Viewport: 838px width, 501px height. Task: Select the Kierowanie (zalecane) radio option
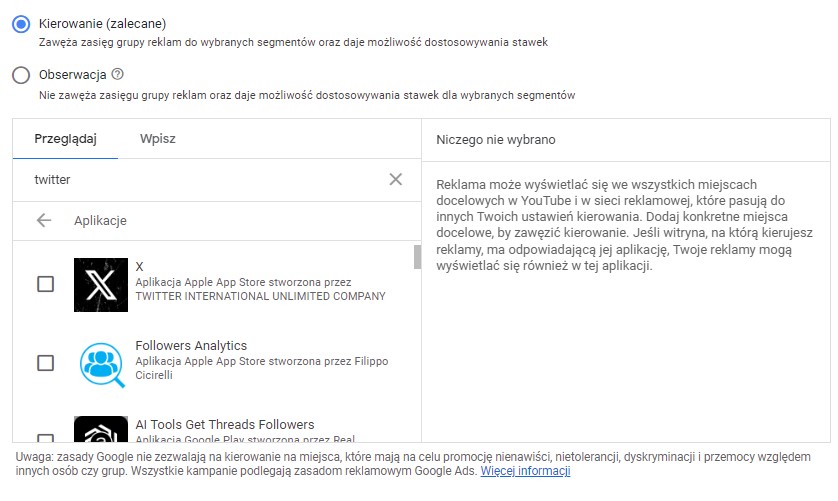tap(21, 24)
